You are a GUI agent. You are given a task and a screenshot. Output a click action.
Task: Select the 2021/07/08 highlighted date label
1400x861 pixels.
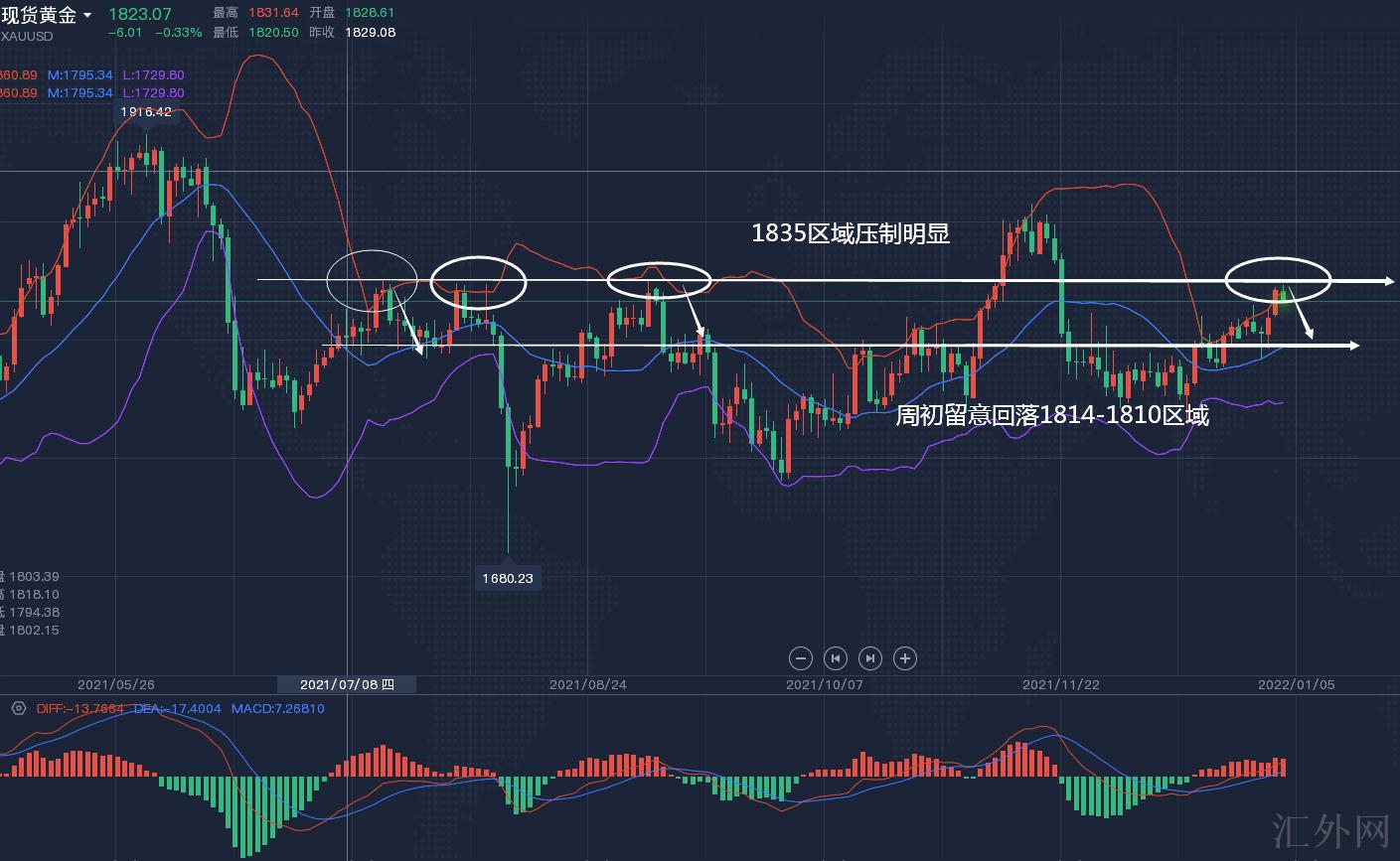[x=346, y=684]
